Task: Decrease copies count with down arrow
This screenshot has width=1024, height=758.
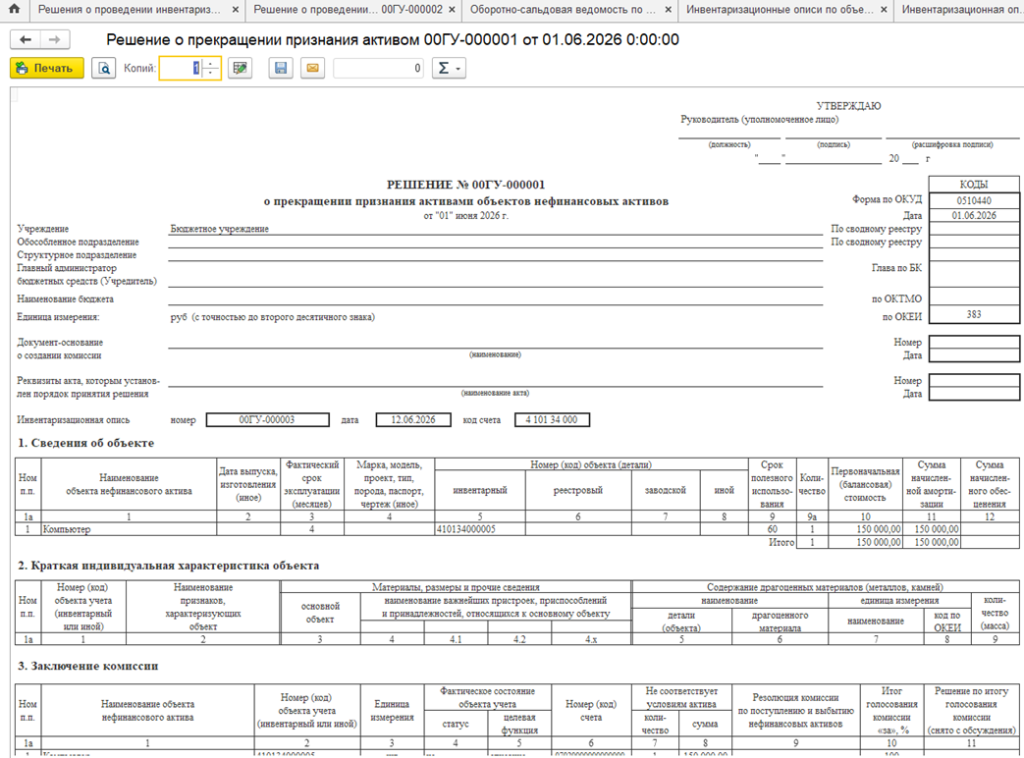Action: (x=211, y=72)
